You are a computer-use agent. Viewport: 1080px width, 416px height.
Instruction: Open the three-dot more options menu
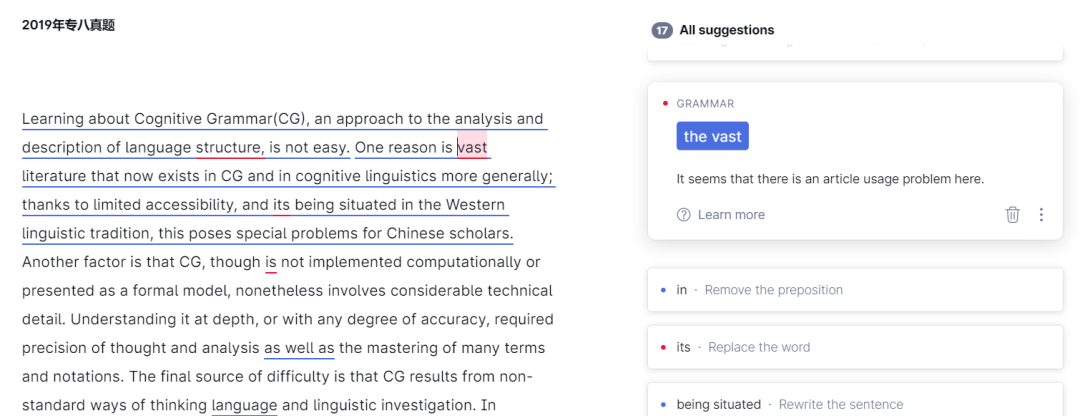pos(1041,215)
